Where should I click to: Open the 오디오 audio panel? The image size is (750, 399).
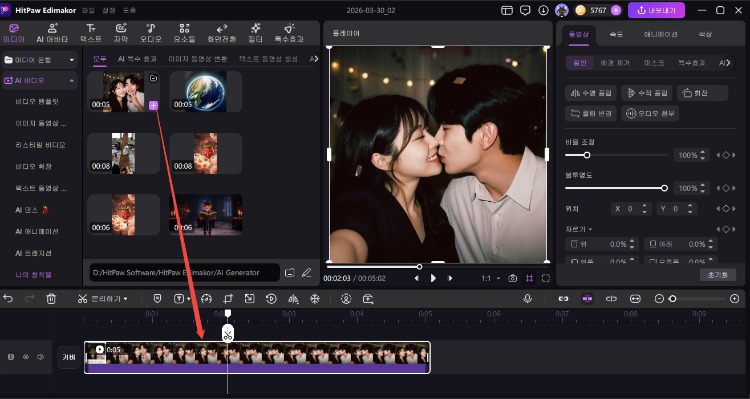[151, 33]
